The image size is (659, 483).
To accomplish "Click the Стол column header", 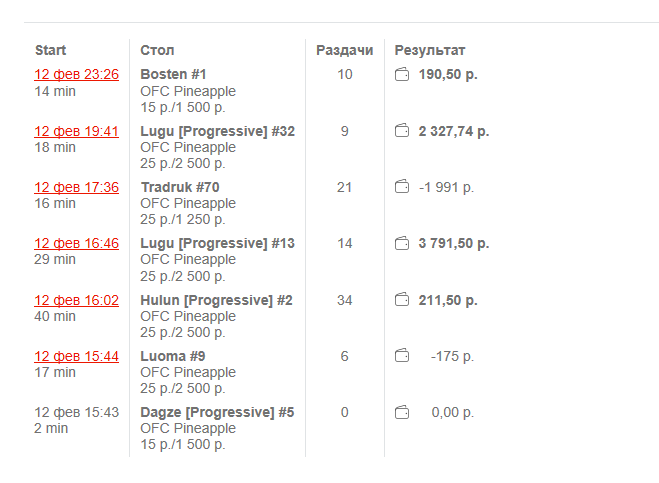I will coord(157,50).
